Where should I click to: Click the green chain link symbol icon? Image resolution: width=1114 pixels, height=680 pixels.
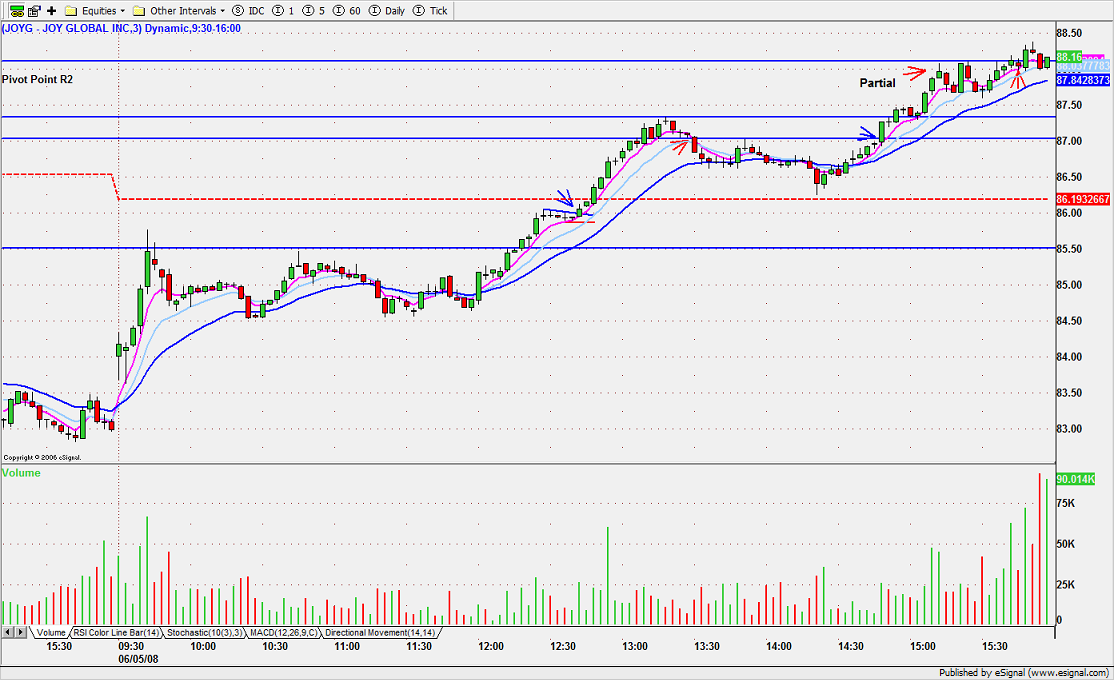[16, 11]
